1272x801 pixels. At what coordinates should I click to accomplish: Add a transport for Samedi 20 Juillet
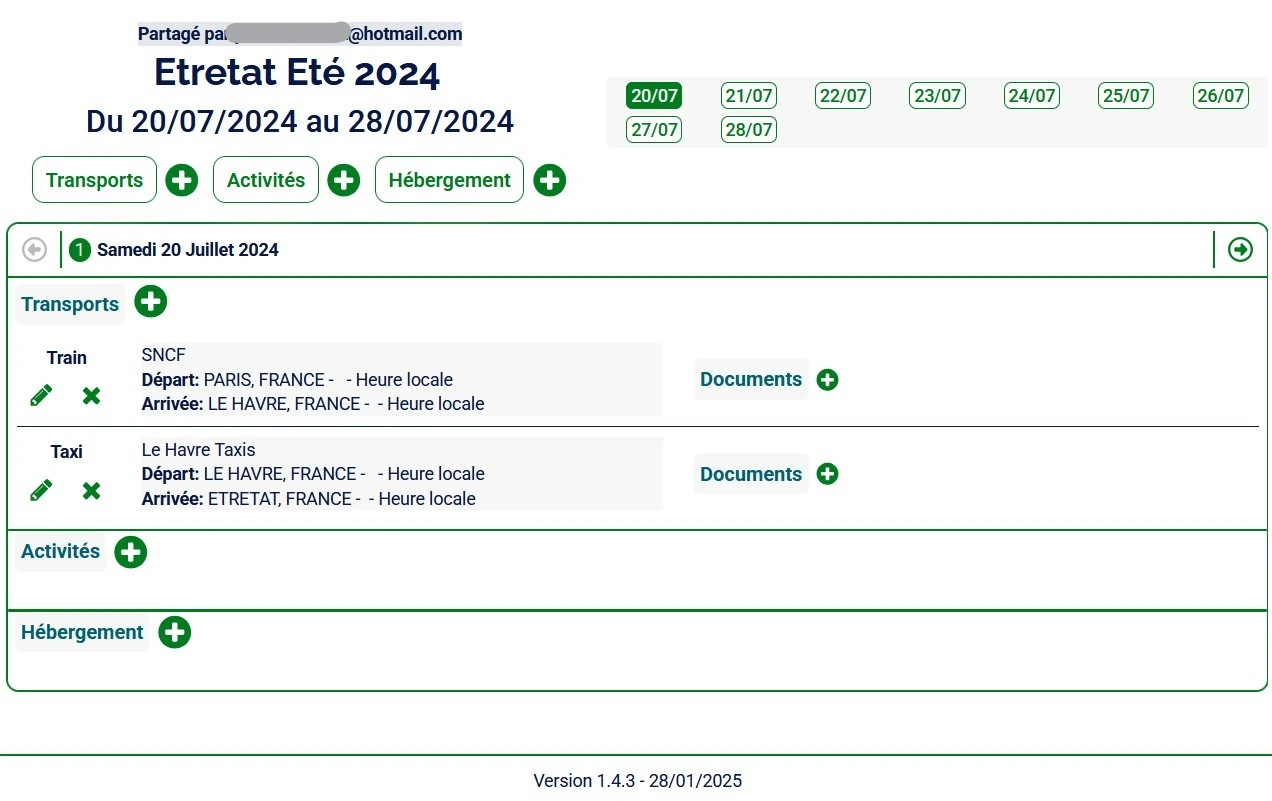151,301
